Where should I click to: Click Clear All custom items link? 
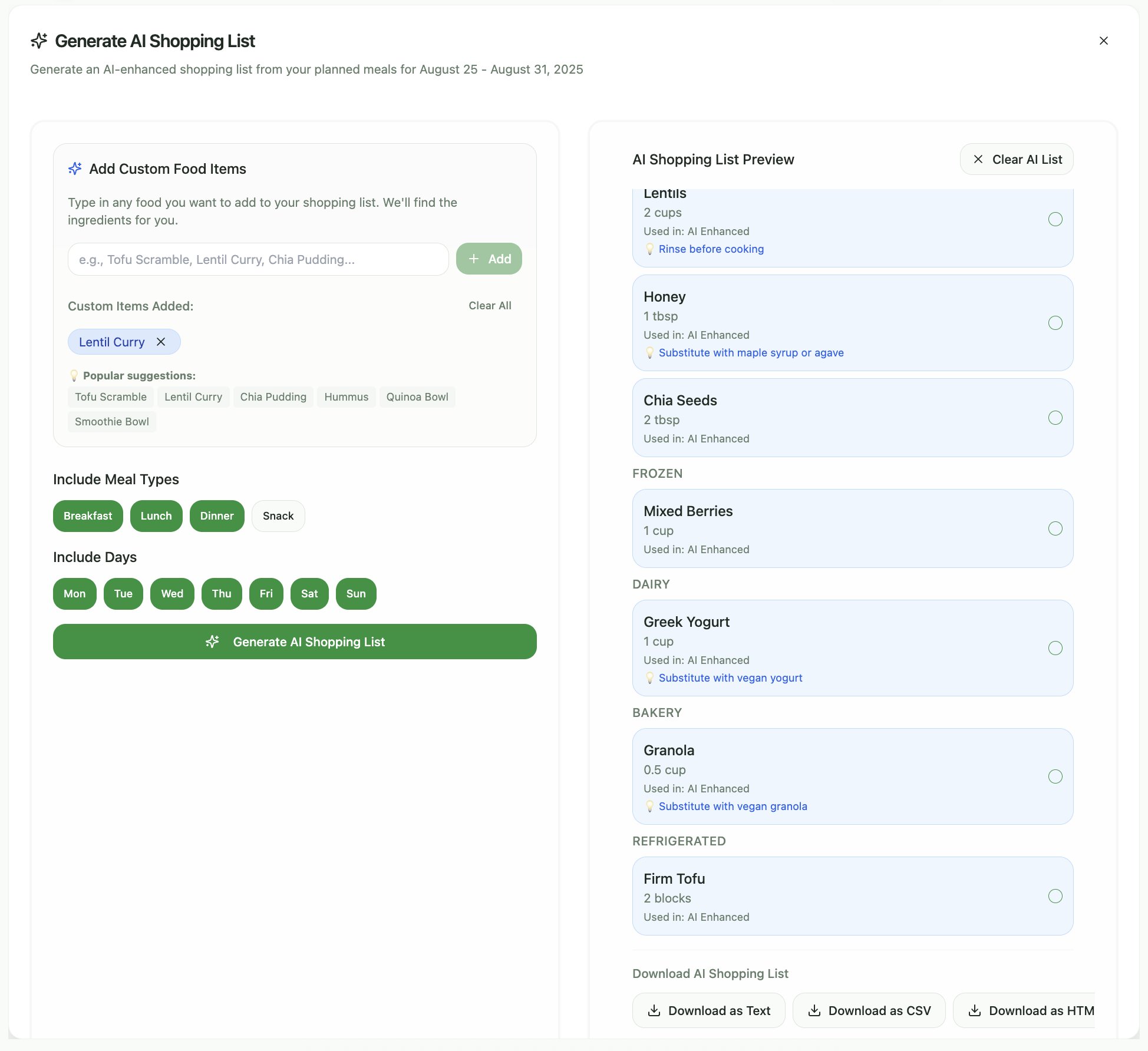[x=490, y=306]
